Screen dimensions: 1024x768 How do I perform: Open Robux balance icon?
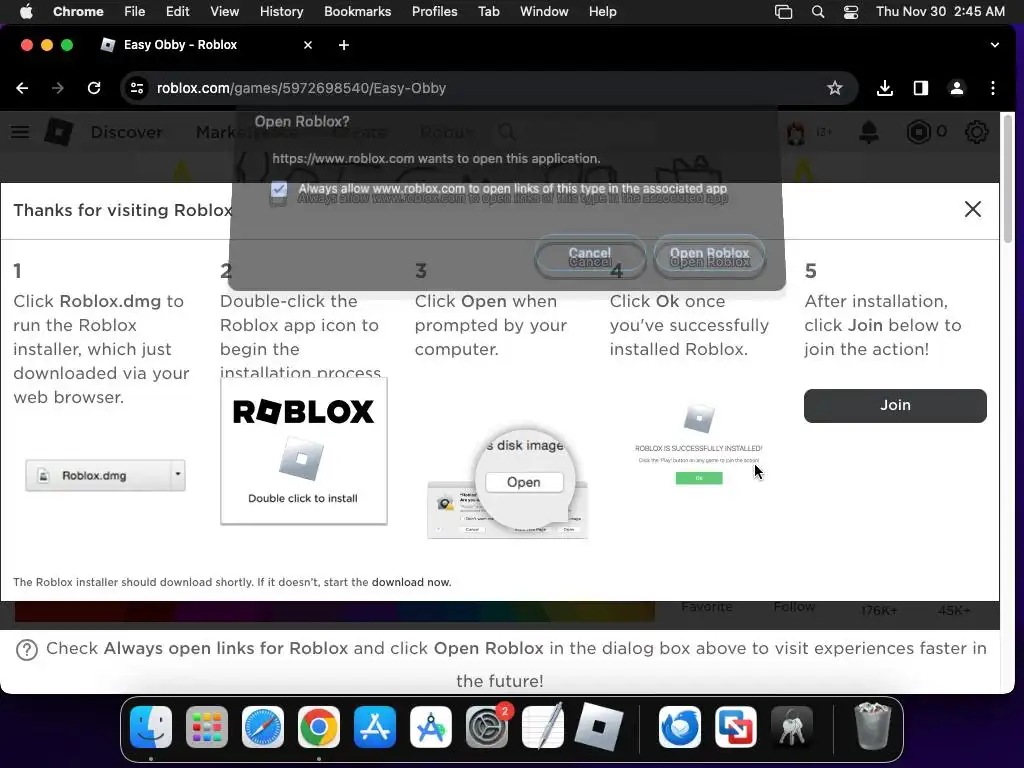pos(919,133)
